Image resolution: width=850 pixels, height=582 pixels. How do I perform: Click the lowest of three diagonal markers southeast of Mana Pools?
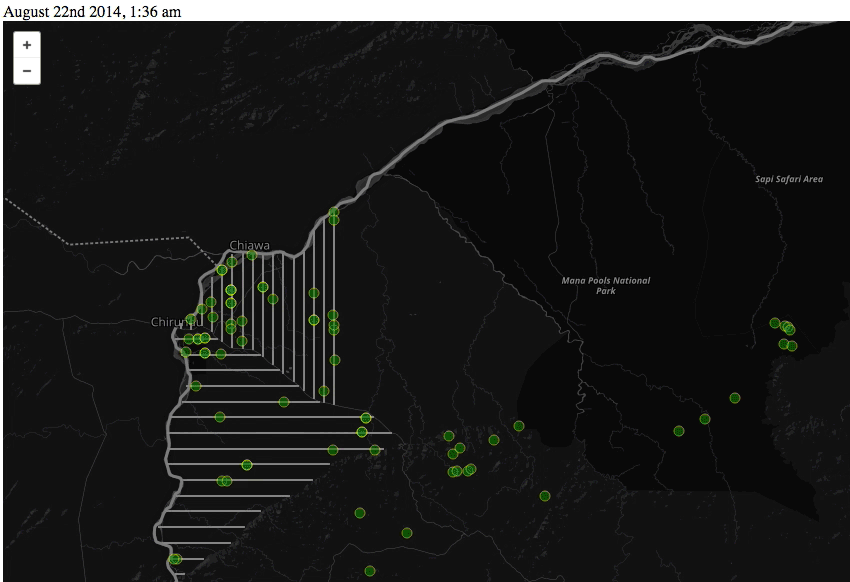click(679, 431)
